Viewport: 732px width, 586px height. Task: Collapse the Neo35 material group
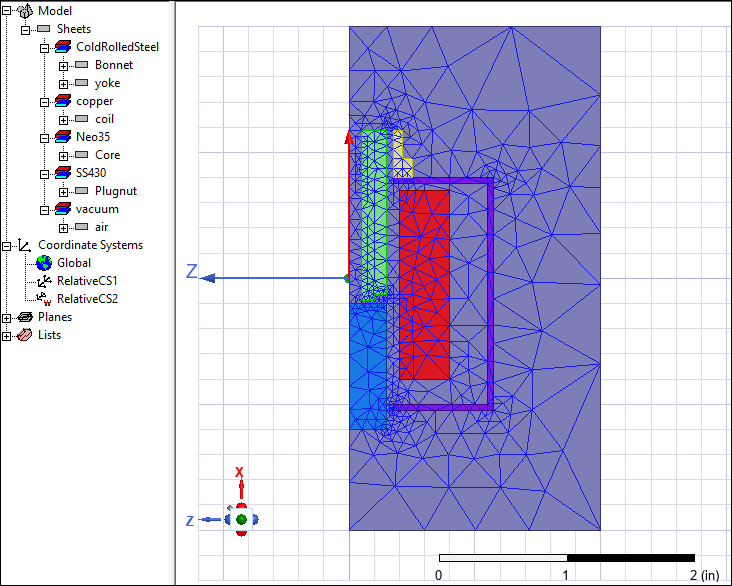click(44, 138)
